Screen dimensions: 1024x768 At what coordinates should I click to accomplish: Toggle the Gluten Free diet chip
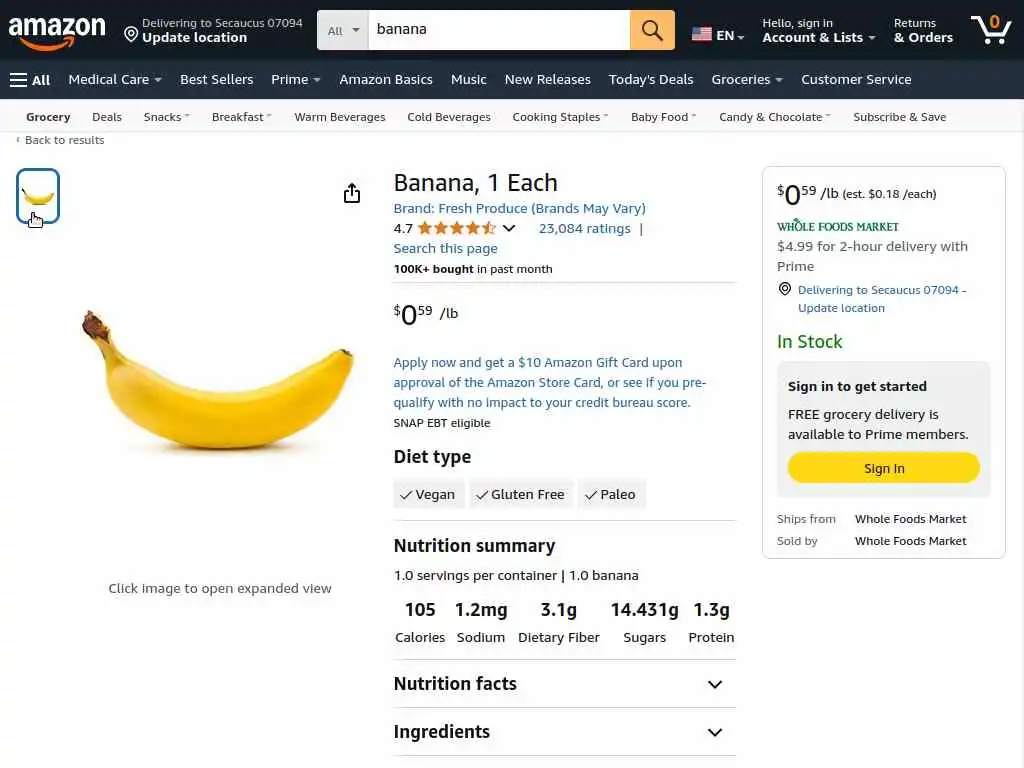(520, 495)
